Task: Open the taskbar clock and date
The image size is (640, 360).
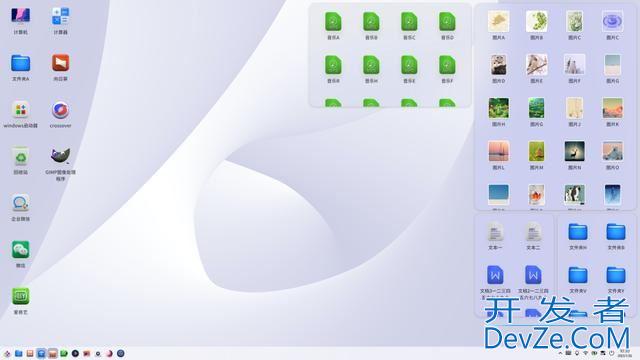Action: click(624, 353)
